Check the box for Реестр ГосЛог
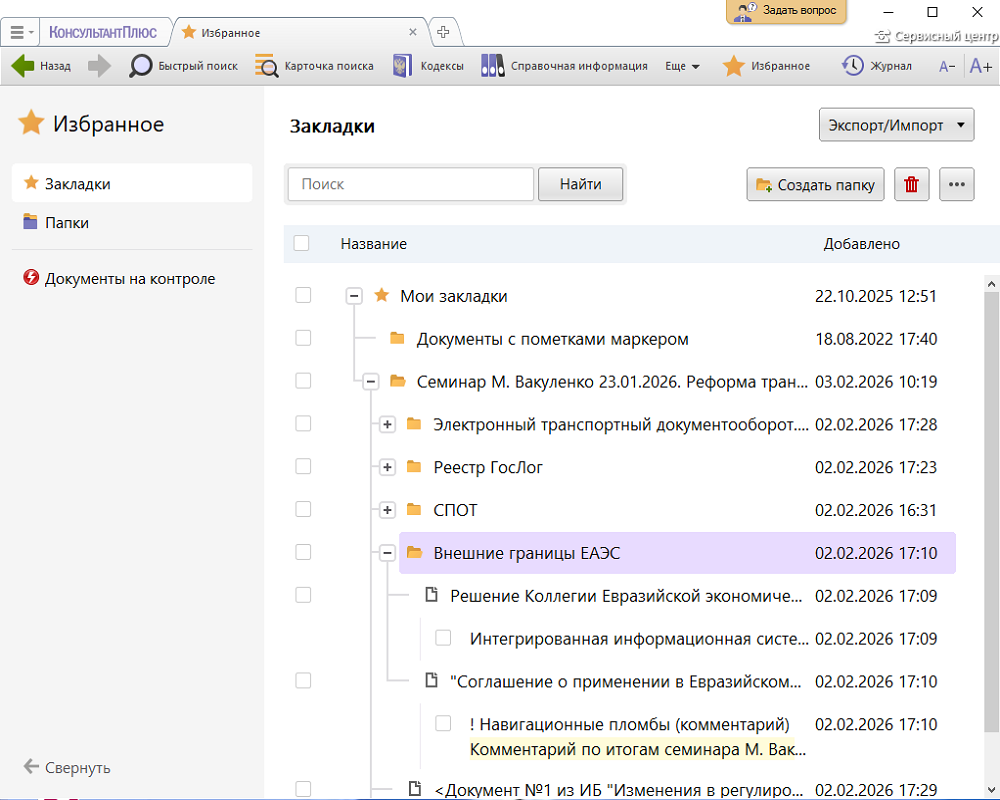This screenshot has width=1000, height=800. pos(303,467)
